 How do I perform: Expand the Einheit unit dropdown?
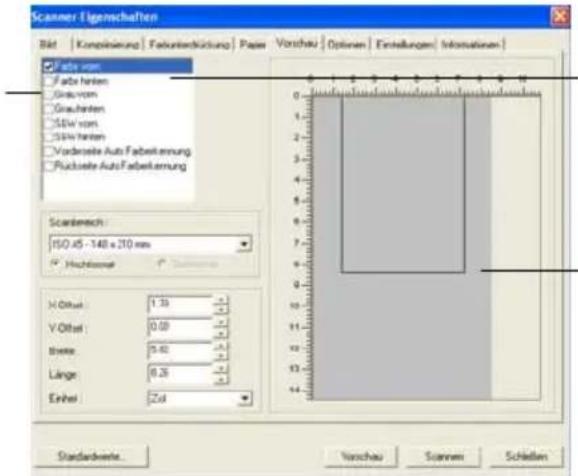245,398
